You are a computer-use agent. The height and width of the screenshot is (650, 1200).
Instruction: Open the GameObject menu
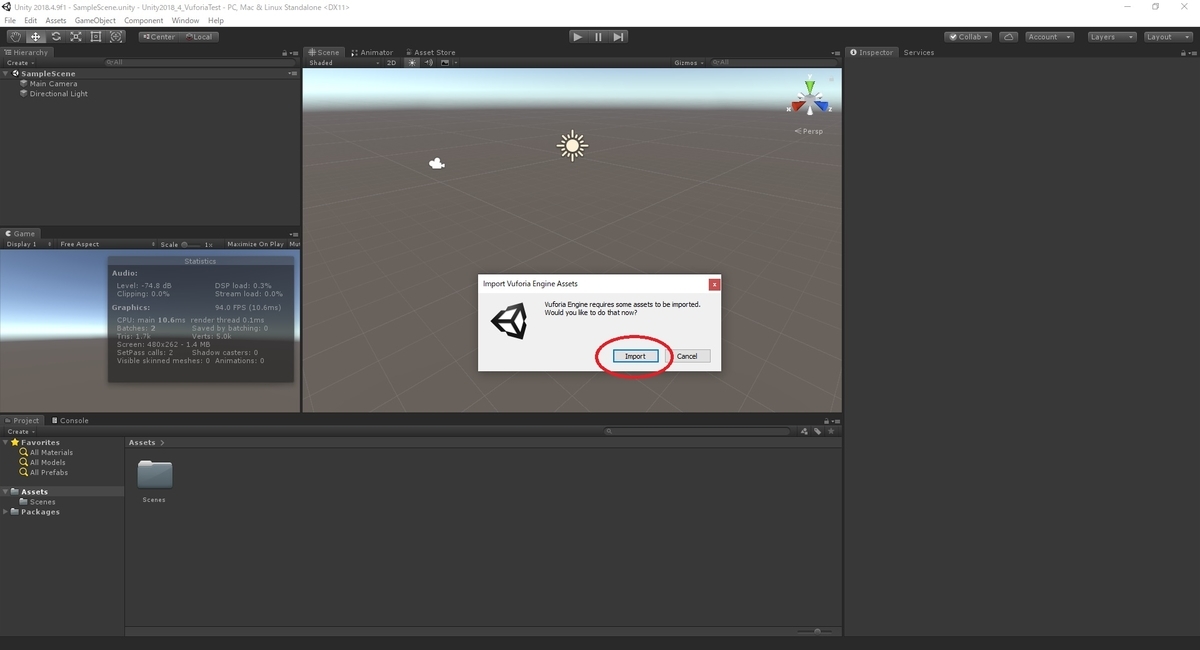(96, 20)
